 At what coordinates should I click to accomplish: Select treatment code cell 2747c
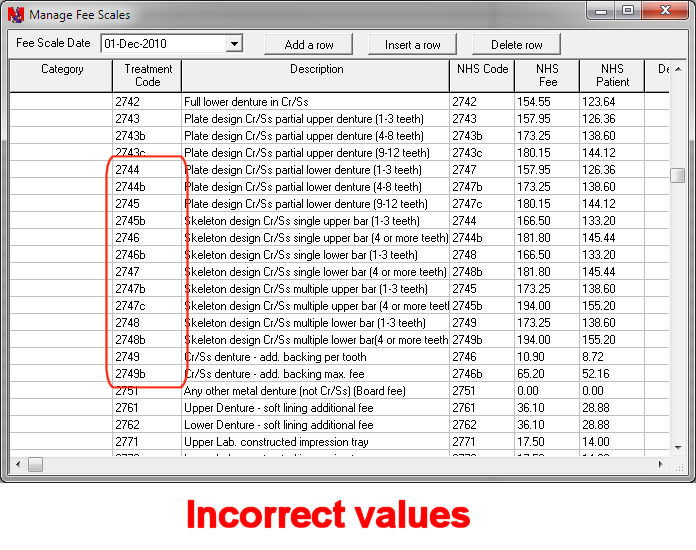[x=147, y=306]
